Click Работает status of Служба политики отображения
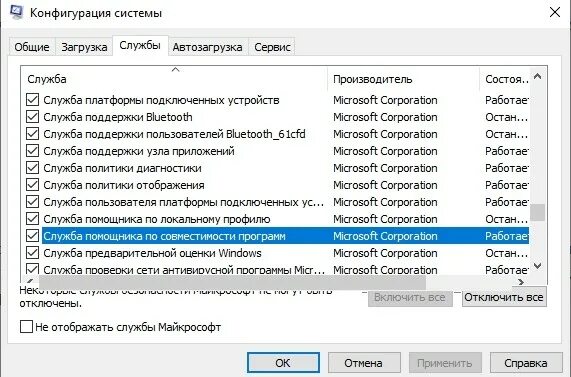Viewport: 571px width, 377px height. (507, 185)
